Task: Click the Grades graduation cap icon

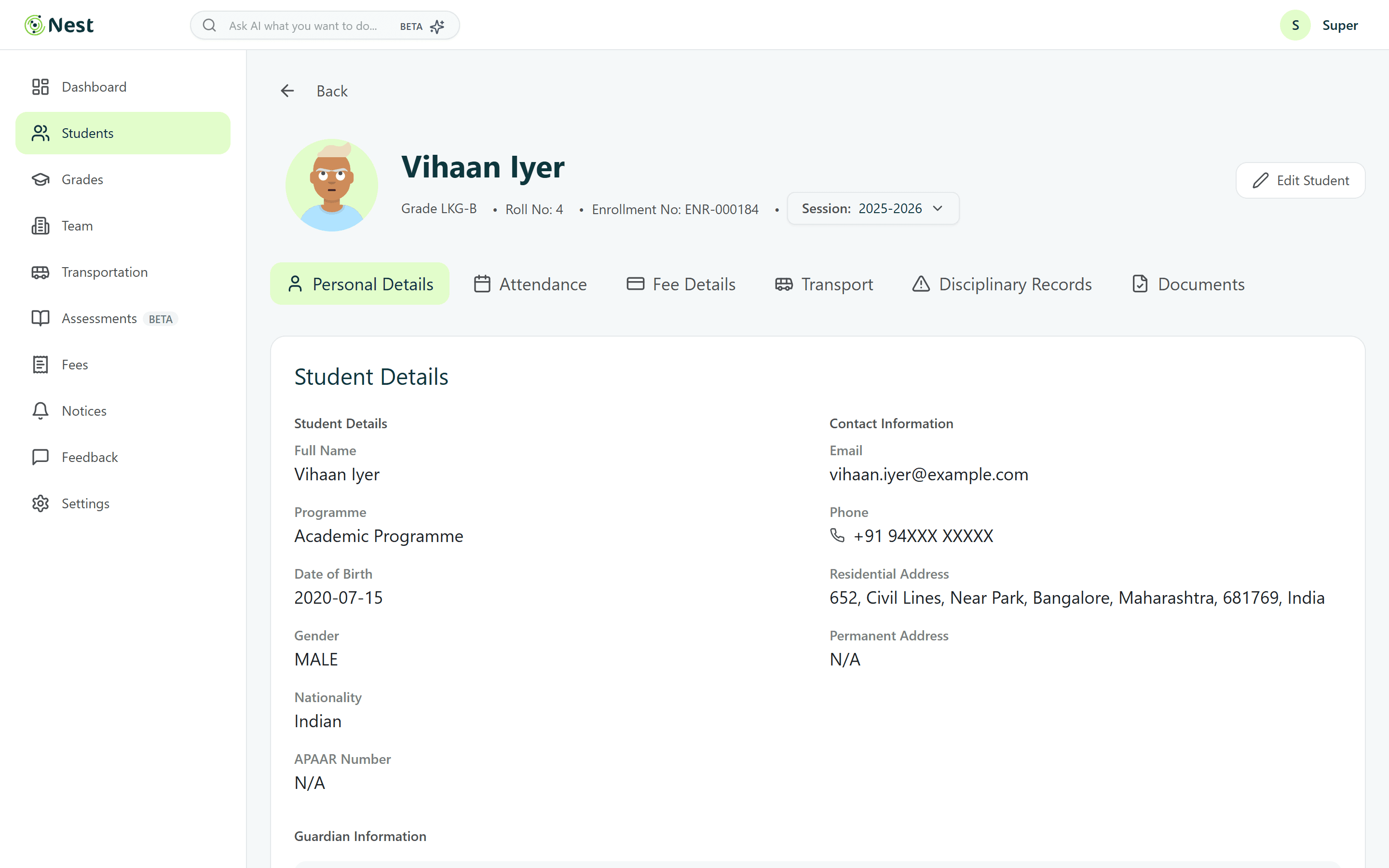Action: [x=40, y=180]
